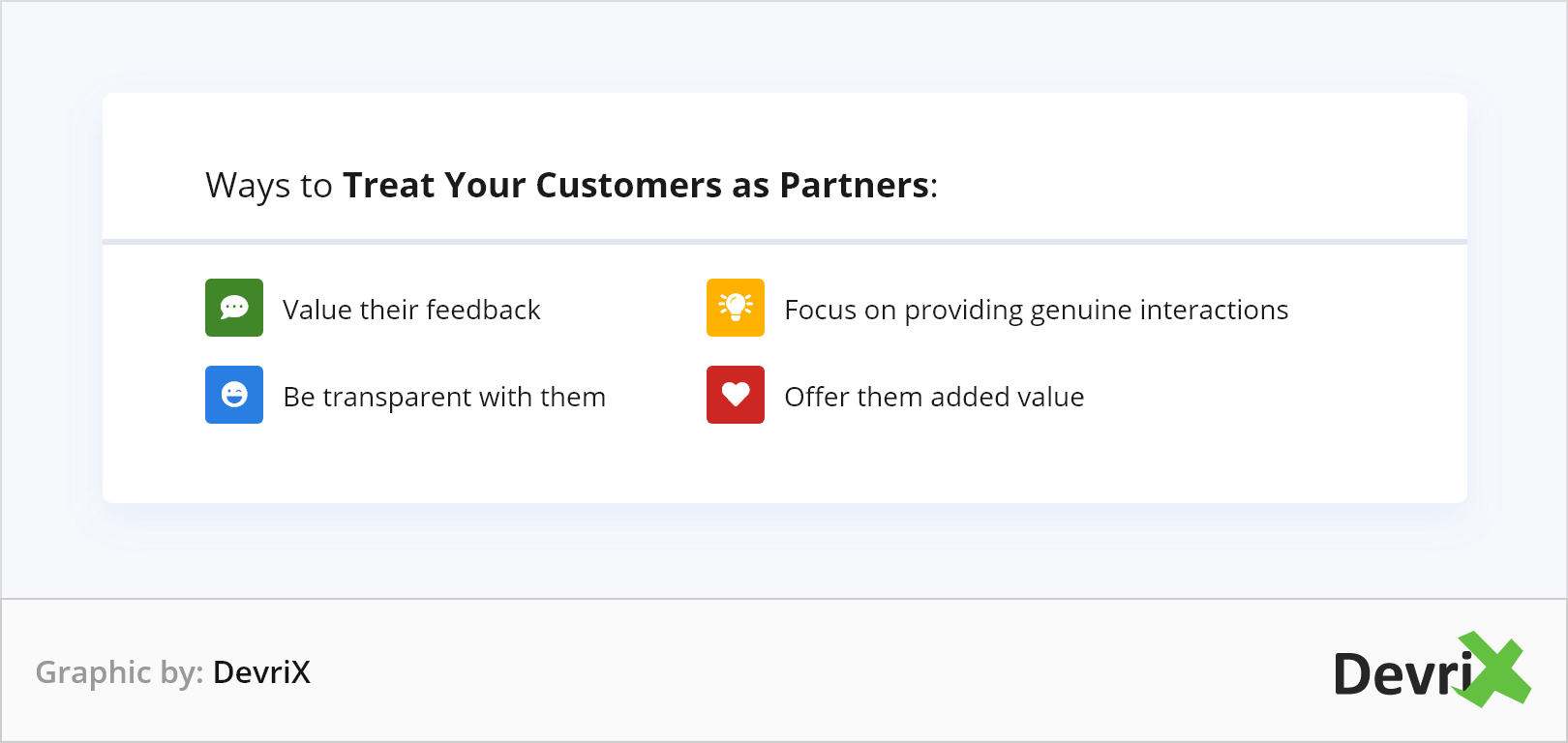Click the word "feedback" in the list

point(483,310)
